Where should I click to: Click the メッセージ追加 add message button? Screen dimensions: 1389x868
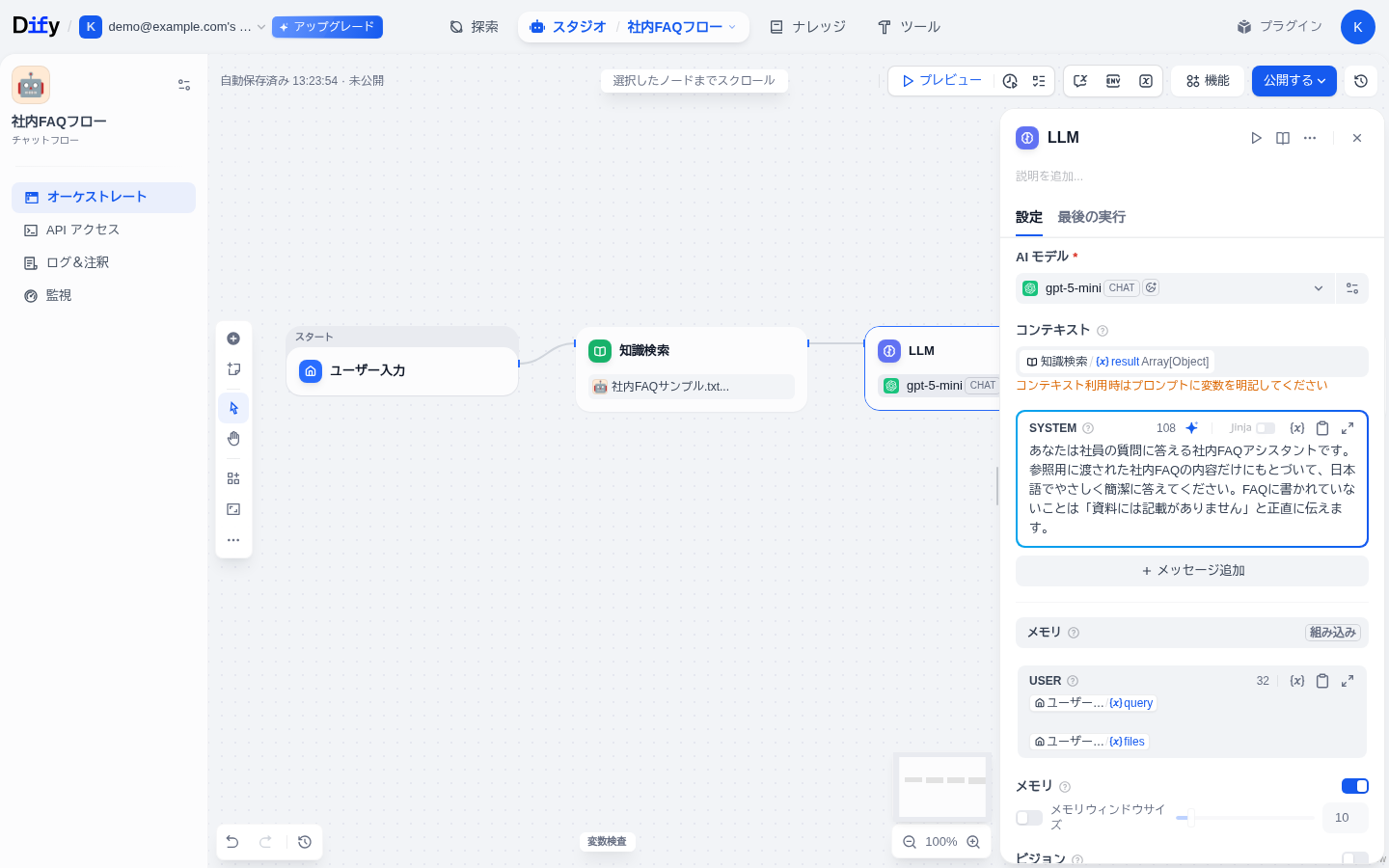pos(1192,571)
